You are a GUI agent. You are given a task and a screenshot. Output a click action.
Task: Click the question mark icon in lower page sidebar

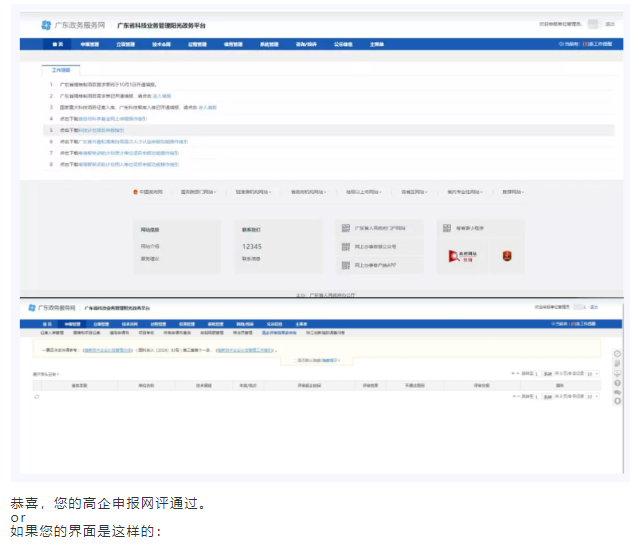(617, 383)
